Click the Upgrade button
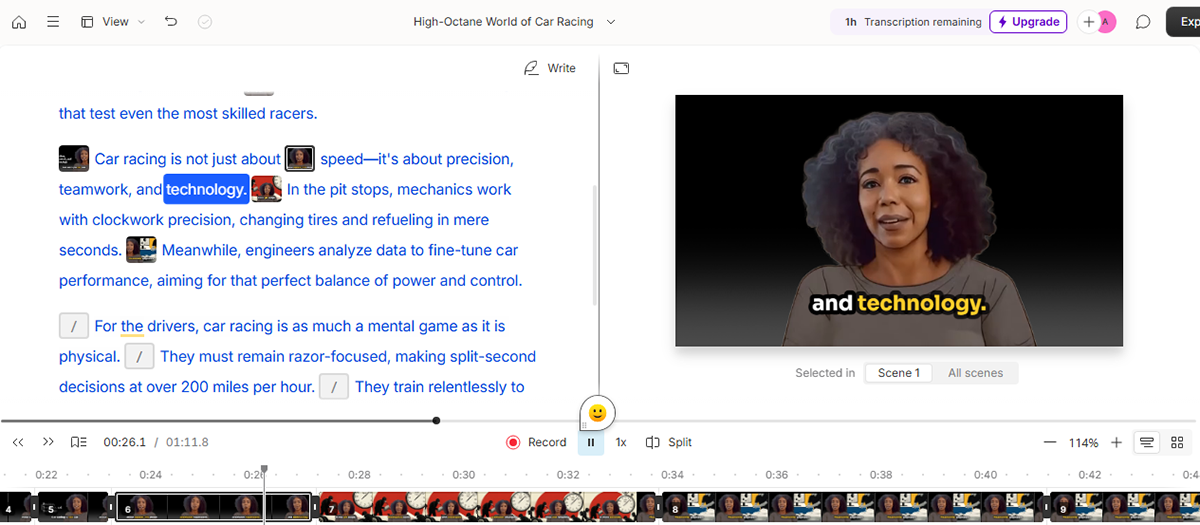 (1028, 22)
